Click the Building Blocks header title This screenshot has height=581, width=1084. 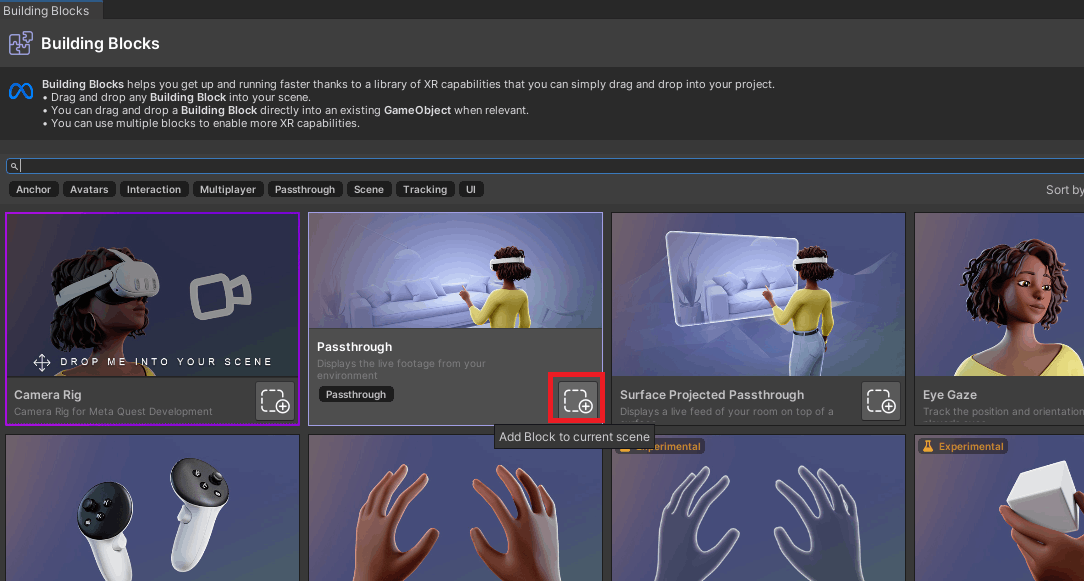pyautogui.click(x=100, y=43)
